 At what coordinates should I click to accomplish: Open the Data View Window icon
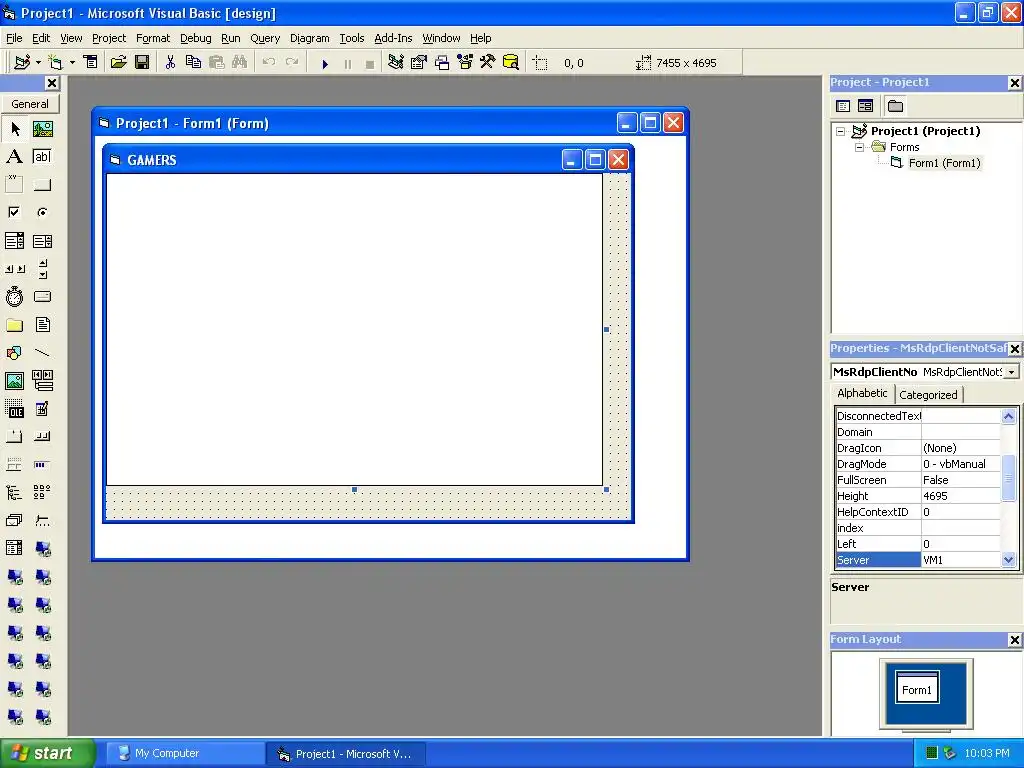point(511,63)
